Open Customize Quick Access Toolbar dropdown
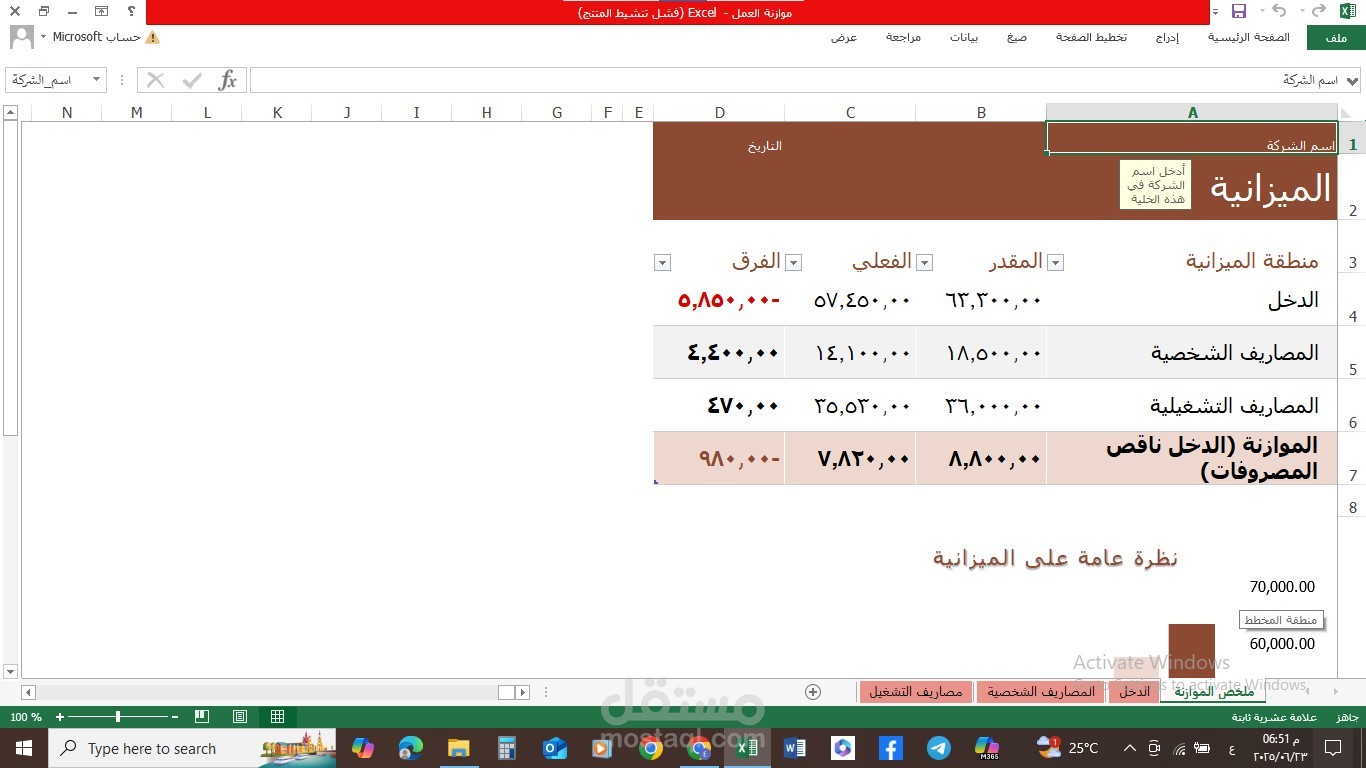This screenshot has width=1366, height=768. click(x=1215, y=11)
